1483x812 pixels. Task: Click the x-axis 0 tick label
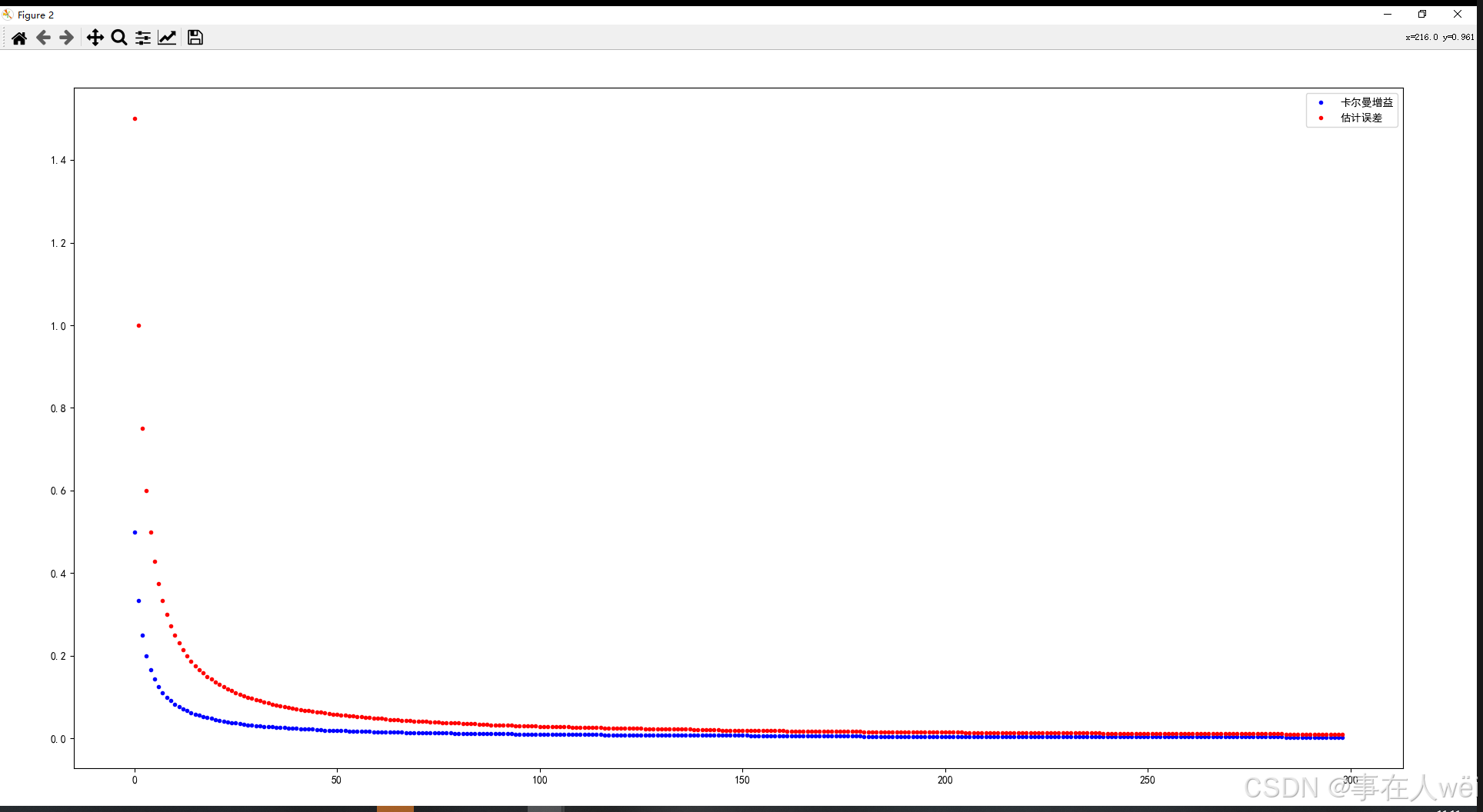pyautogui.click(x=135, y=780)
